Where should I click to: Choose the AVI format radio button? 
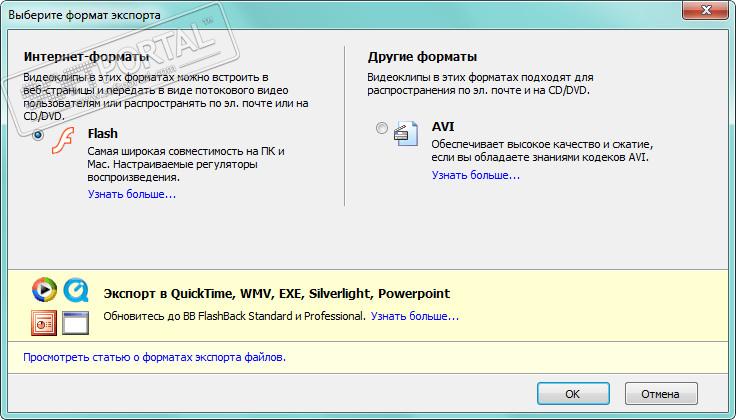[x=382, y=129]
